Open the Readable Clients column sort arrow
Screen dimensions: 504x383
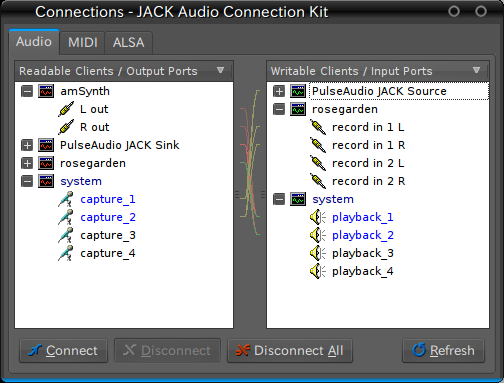(220, 70)
